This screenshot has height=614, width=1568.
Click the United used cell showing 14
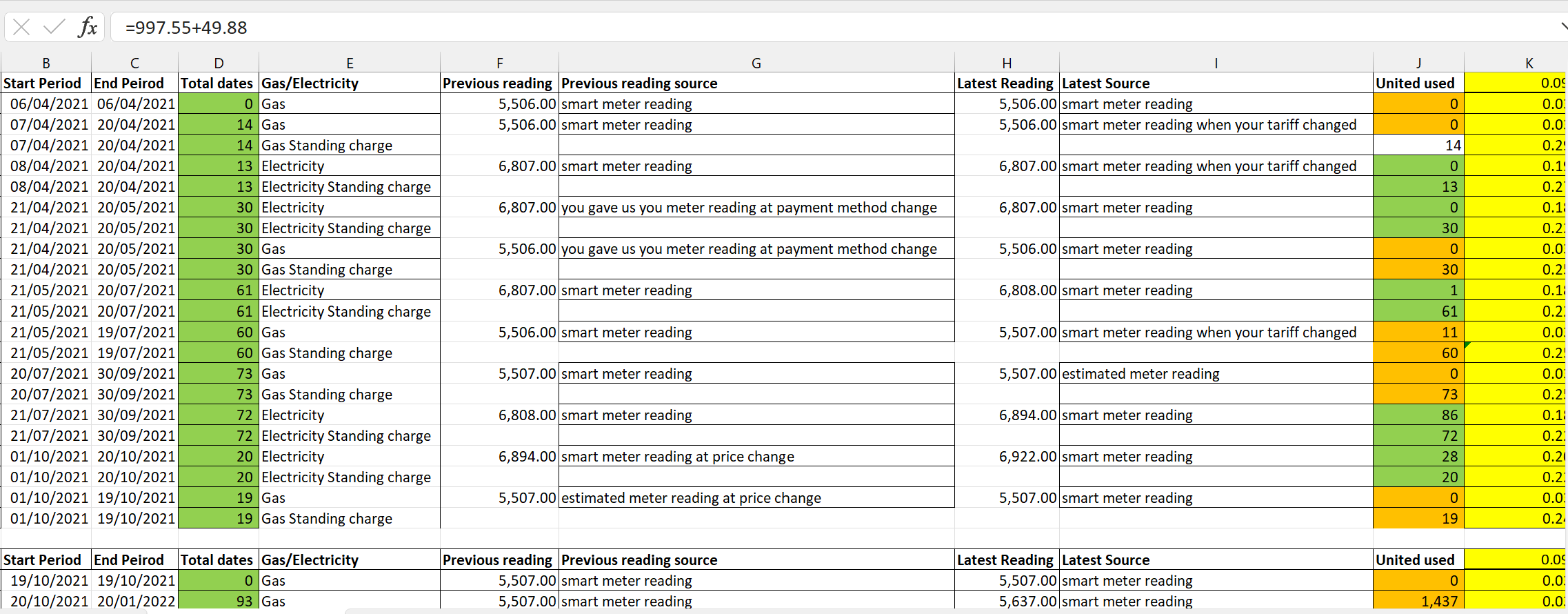1418,145
